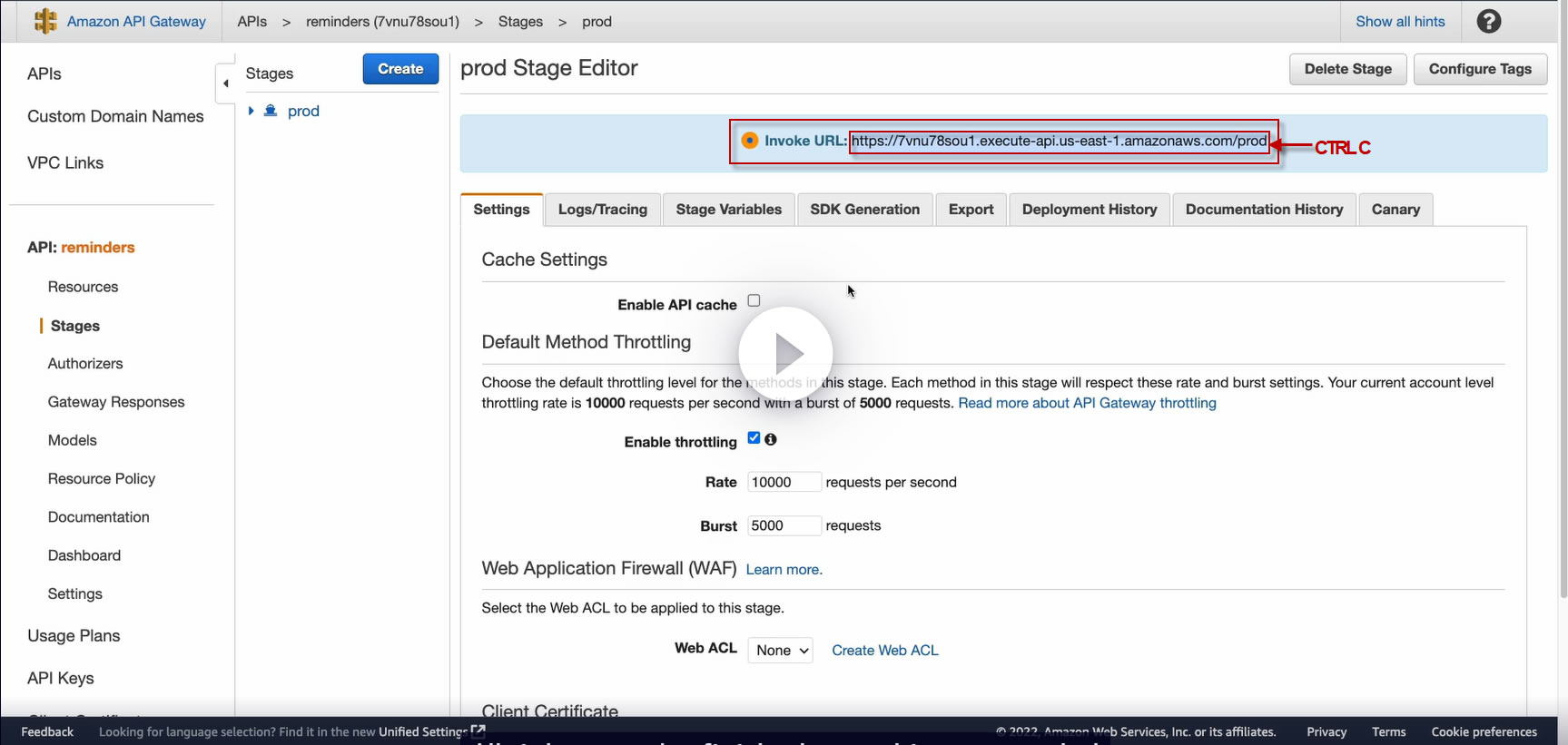Click the Amazon API Gateway logo icon
Image resolution: width=1568 pixels, height=745 pixels.
(x=45, y=22)
